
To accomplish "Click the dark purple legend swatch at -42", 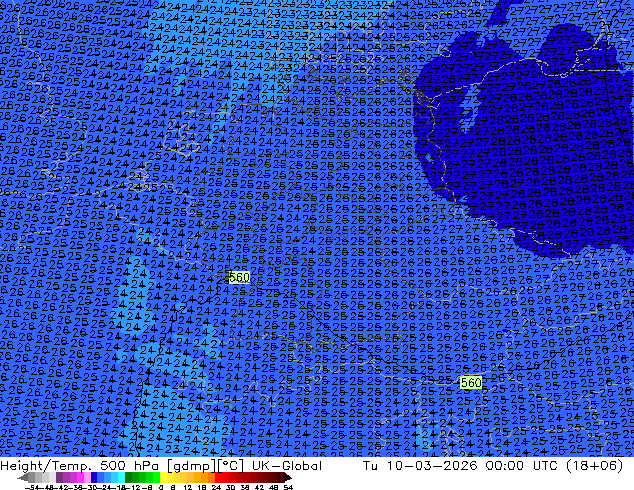I will [59, 478].
